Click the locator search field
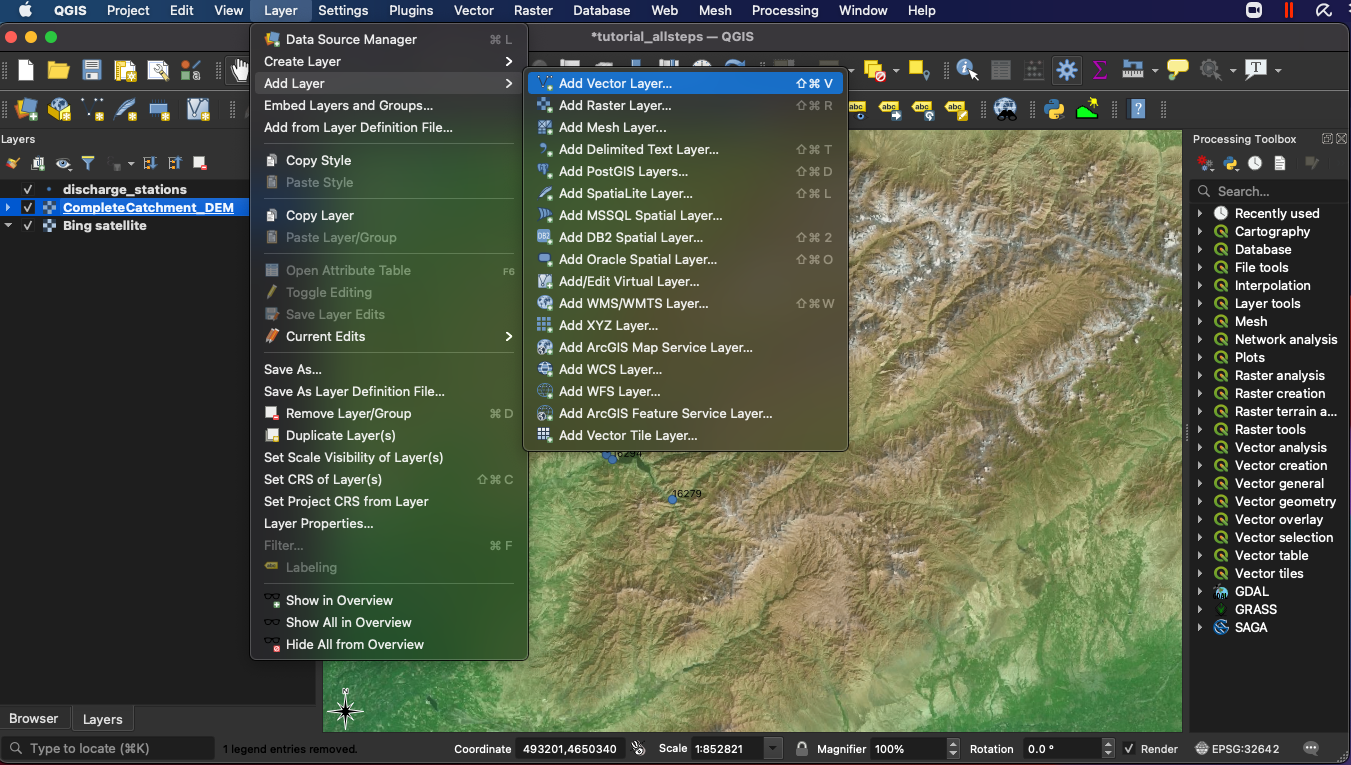The image size is (1351, 765). click(108, 748)
